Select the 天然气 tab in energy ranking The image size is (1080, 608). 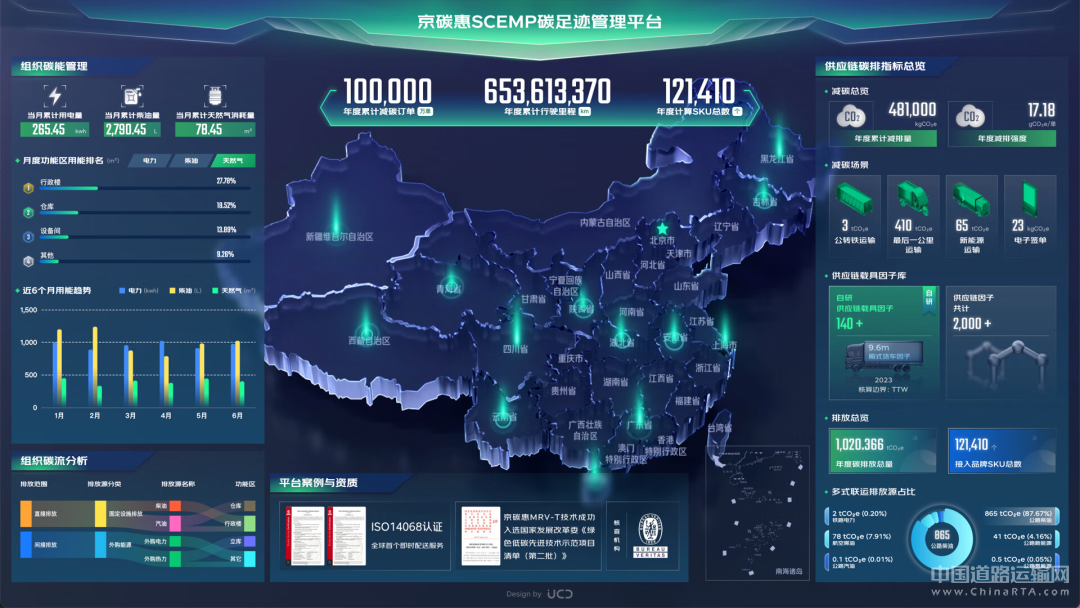(x=233, y=160)
